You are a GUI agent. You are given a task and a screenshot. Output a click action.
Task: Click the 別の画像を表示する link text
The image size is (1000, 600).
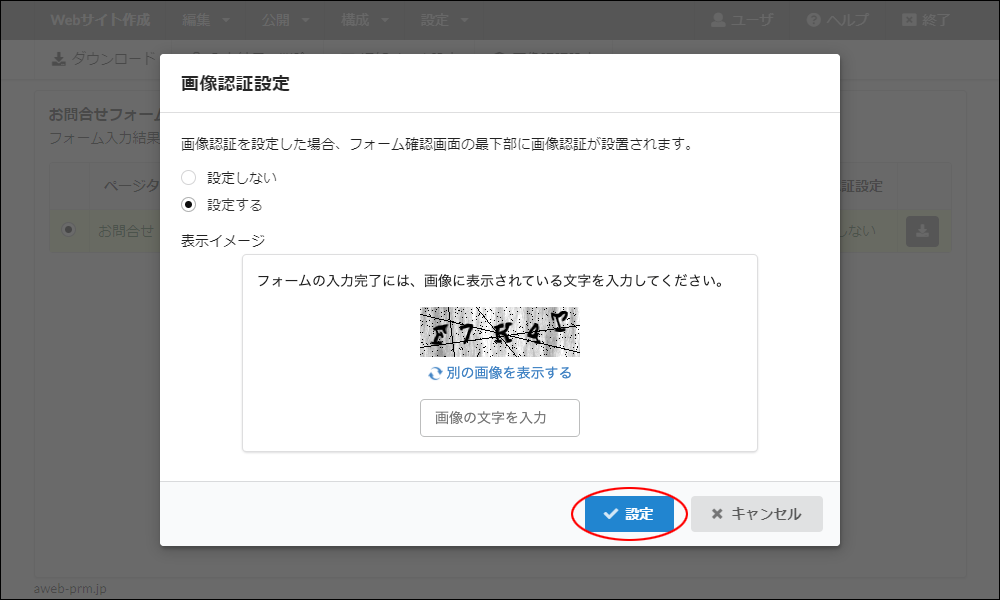[508, 373]
